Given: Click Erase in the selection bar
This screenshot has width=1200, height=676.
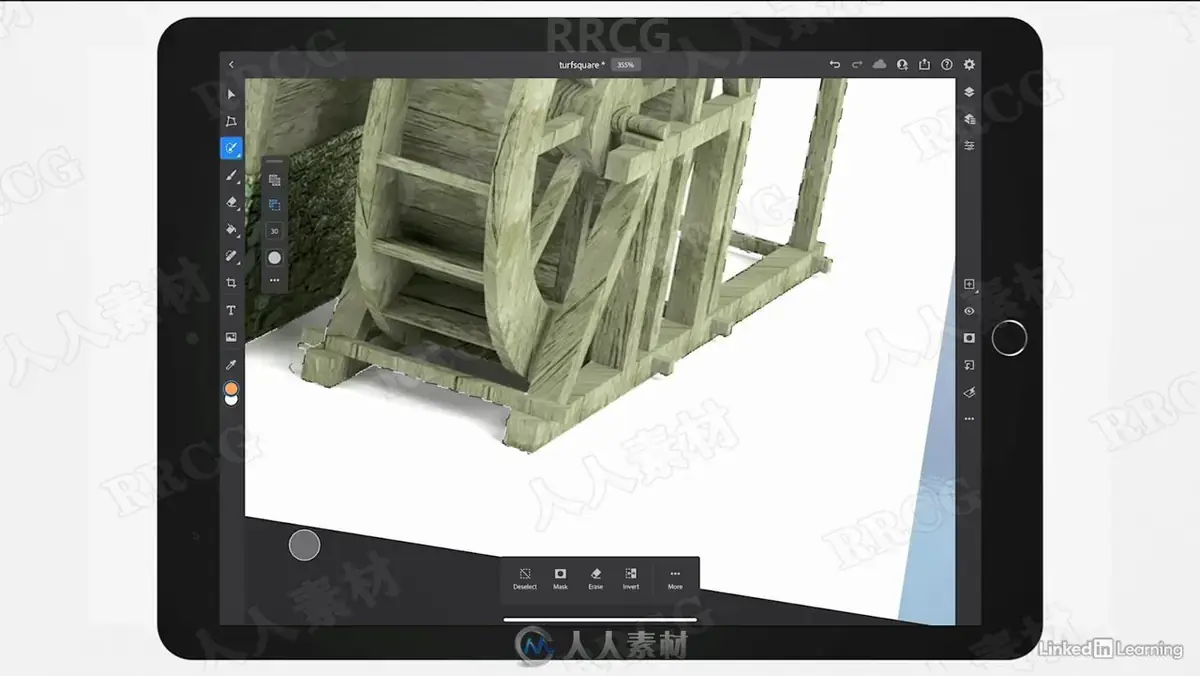Looking at the screenshot, I should (595, 579).
